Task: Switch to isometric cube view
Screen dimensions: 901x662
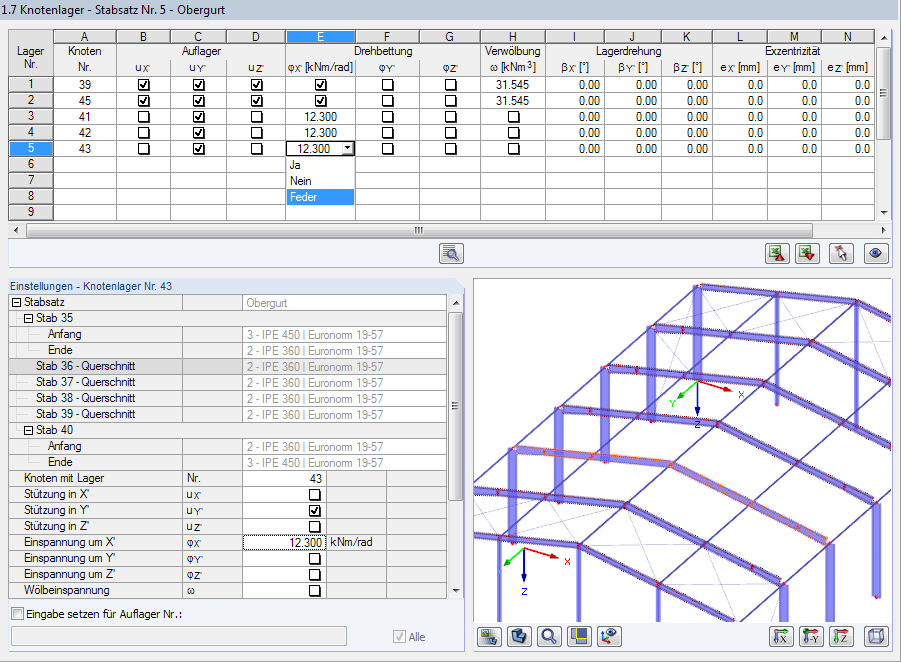Action: coord(876,636)
